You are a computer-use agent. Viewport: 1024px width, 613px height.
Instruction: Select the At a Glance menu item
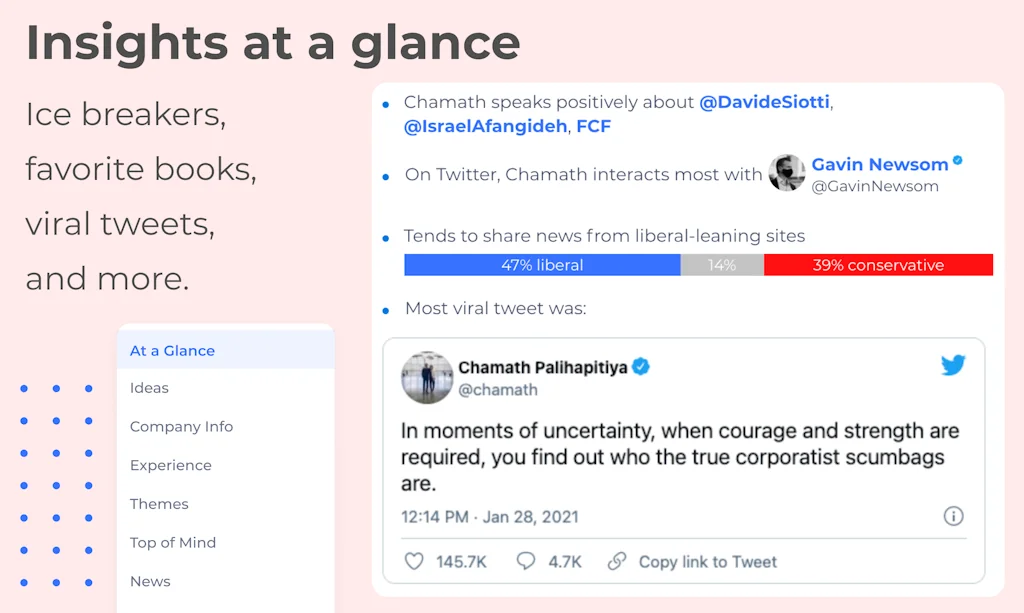[x=172, y=350]
